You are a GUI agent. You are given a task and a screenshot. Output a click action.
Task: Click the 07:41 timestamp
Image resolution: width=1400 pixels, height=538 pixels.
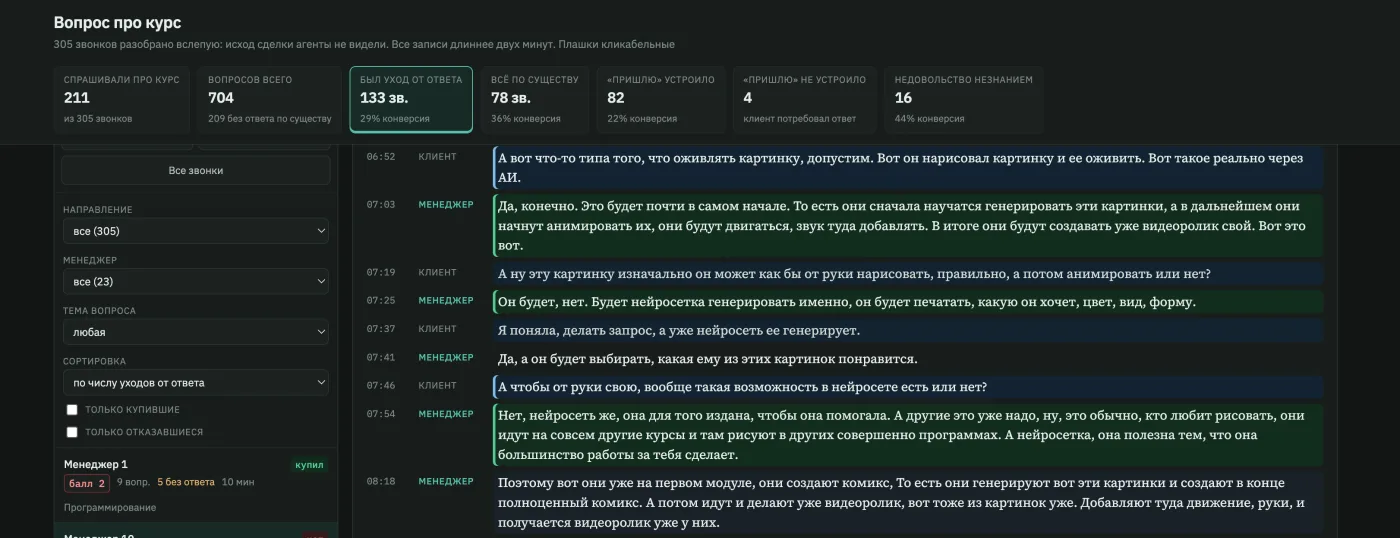(x=381, y=357)
